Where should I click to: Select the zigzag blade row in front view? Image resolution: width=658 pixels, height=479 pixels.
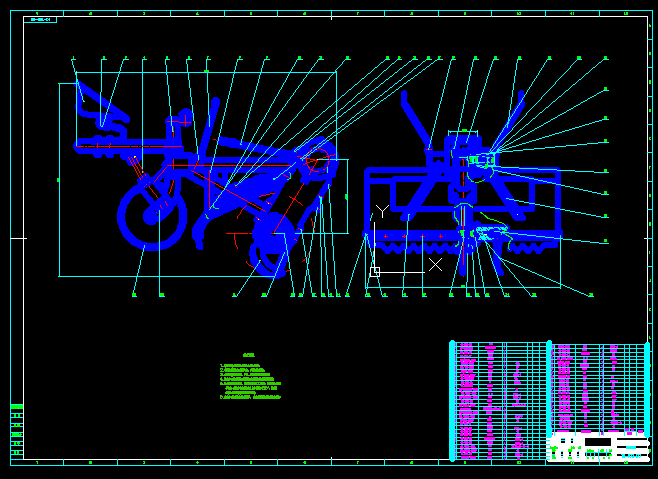pyautogui.click(x=464, y=249)
